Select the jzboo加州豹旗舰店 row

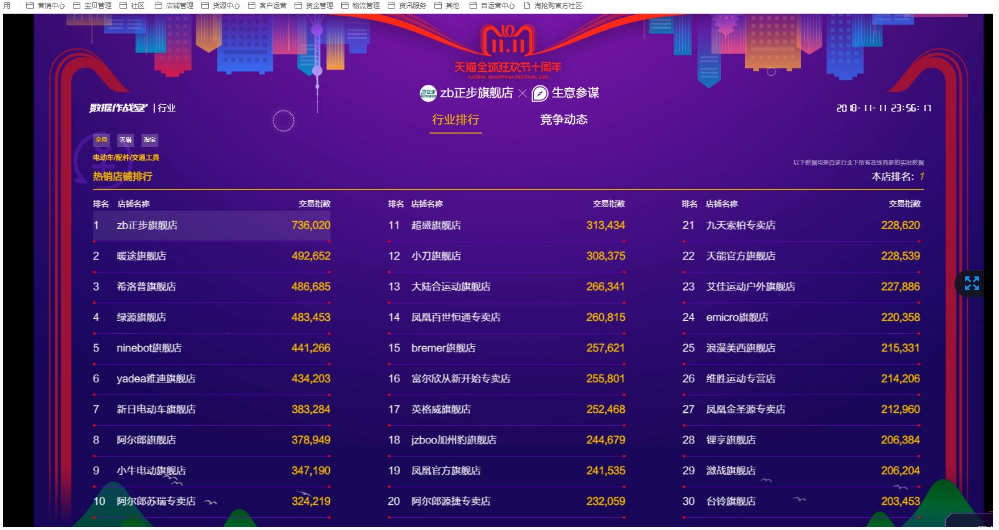click(x=507, y=440)
